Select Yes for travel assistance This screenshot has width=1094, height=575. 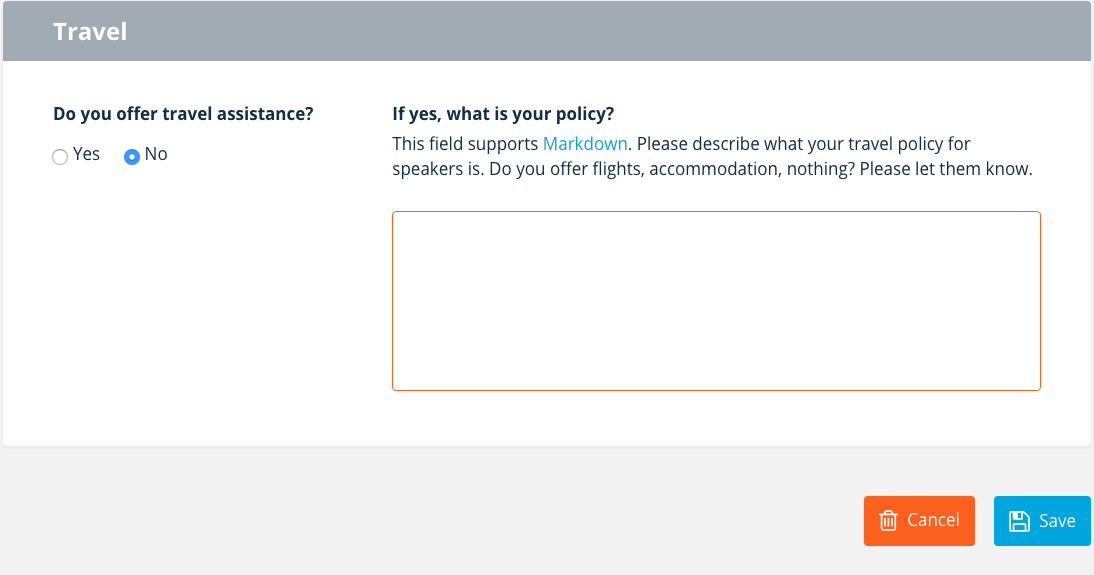click(x=60, y=157)
